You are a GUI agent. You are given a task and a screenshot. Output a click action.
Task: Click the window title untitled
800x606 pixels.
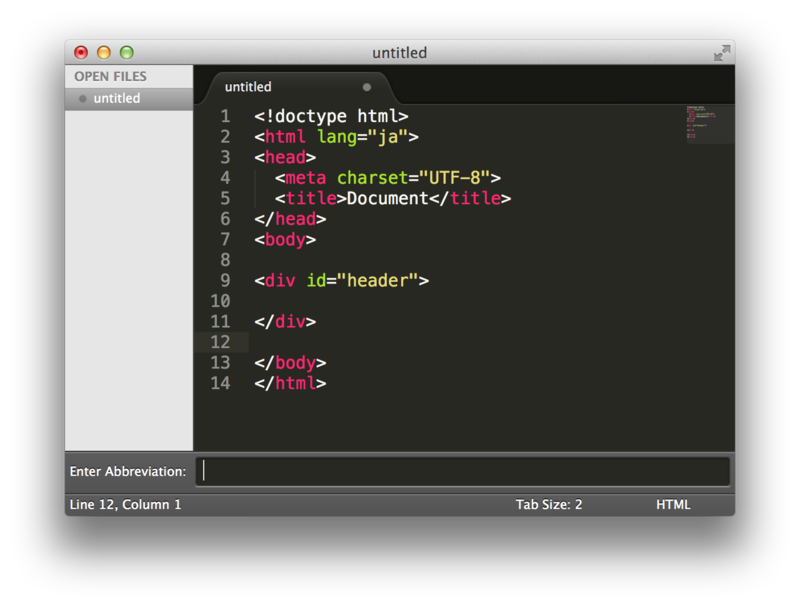399,53
